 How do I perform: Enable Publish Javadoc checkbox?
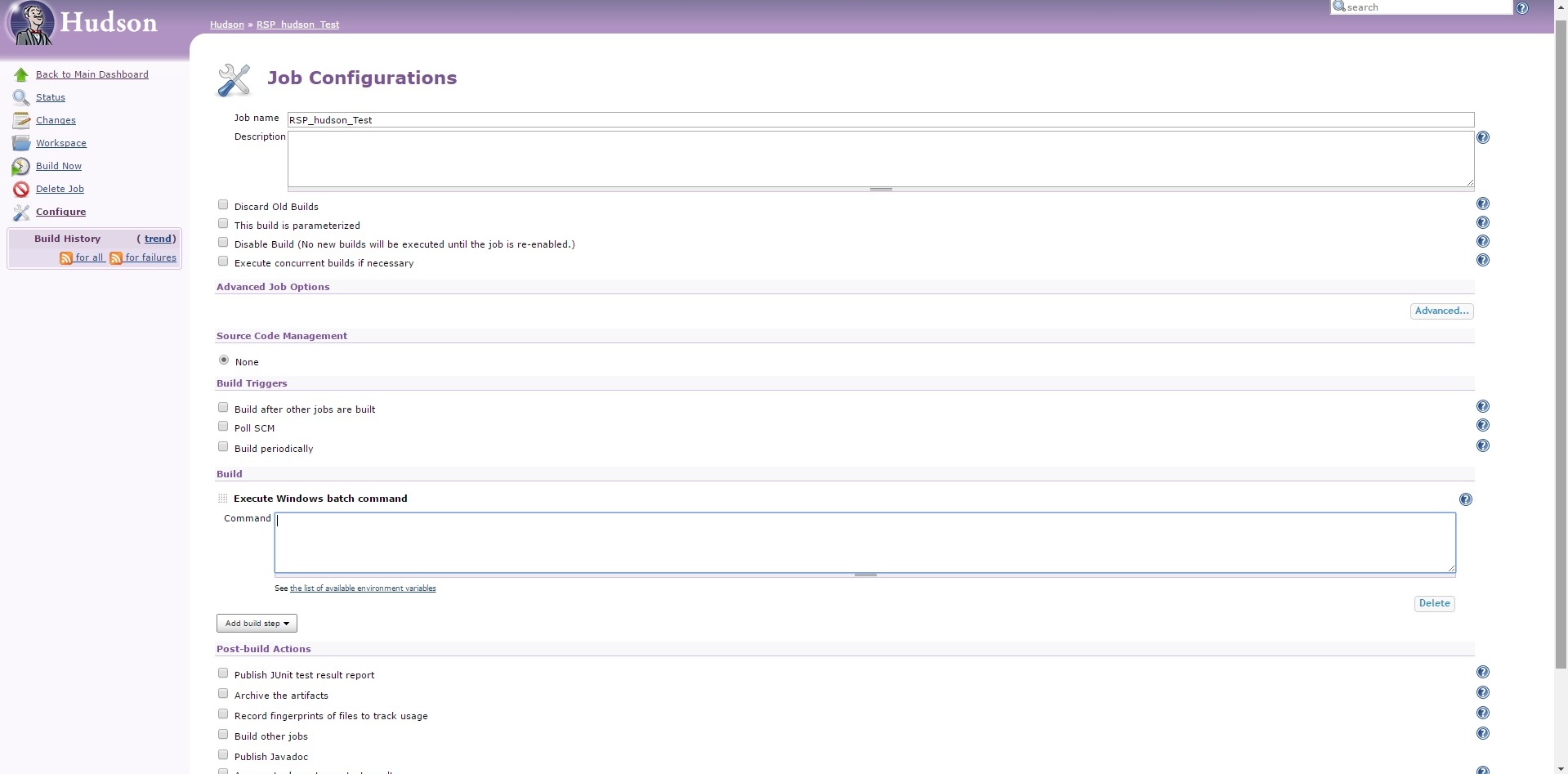tap(223, 755)
